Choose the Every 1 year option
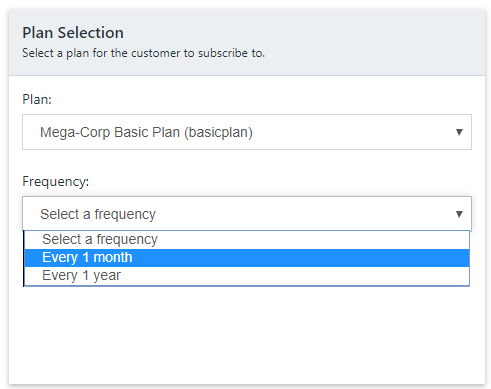The height and width of the screenshot is (389, 491). click(x=247, y=276)
